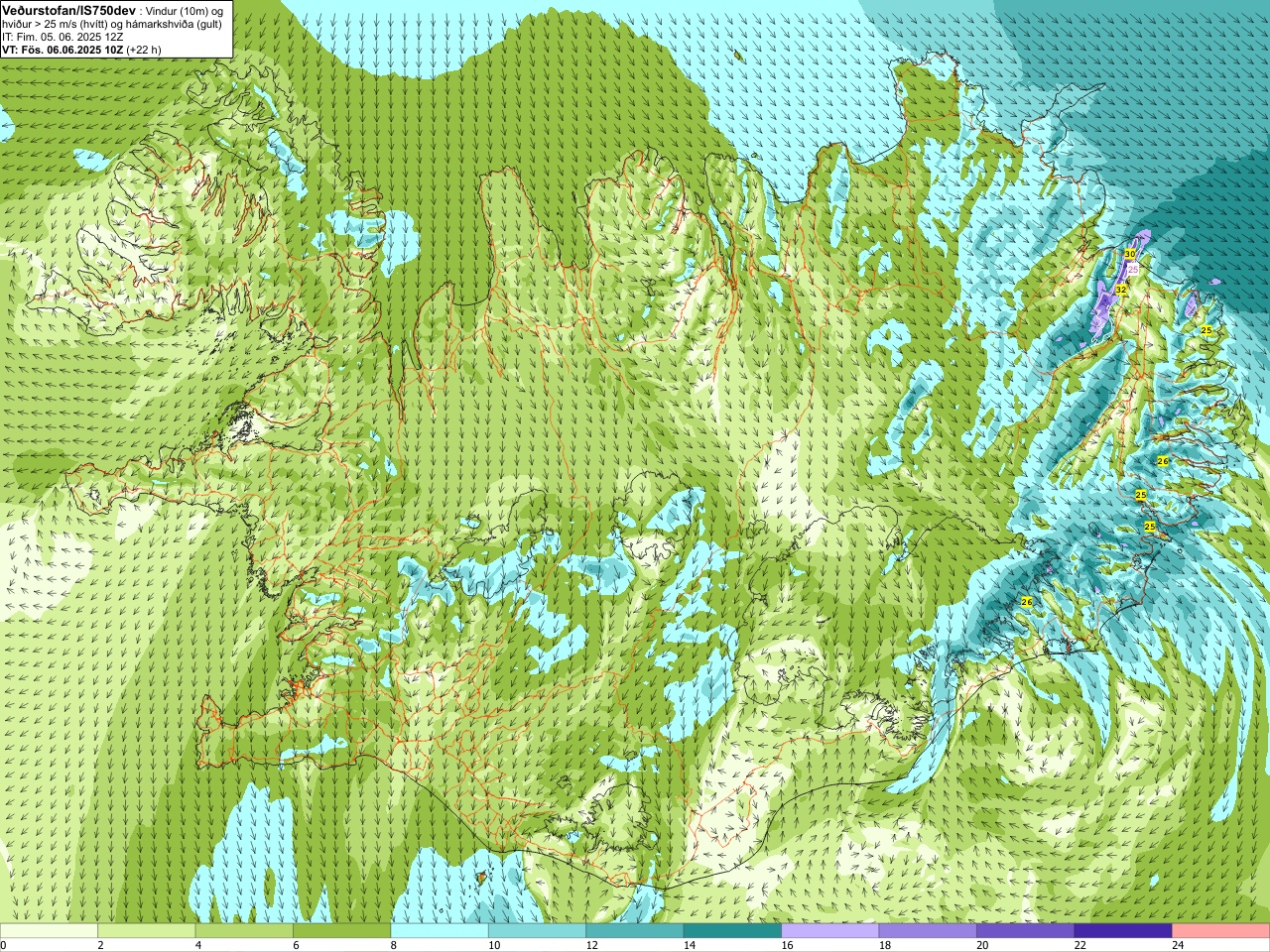Image resolution: width=1270 pixels, height=952 pixels.
Task: Click the 'VT: Fös. 06.06.2025 10Z (+22 h)' line
Action: click(x=81, y=49)
